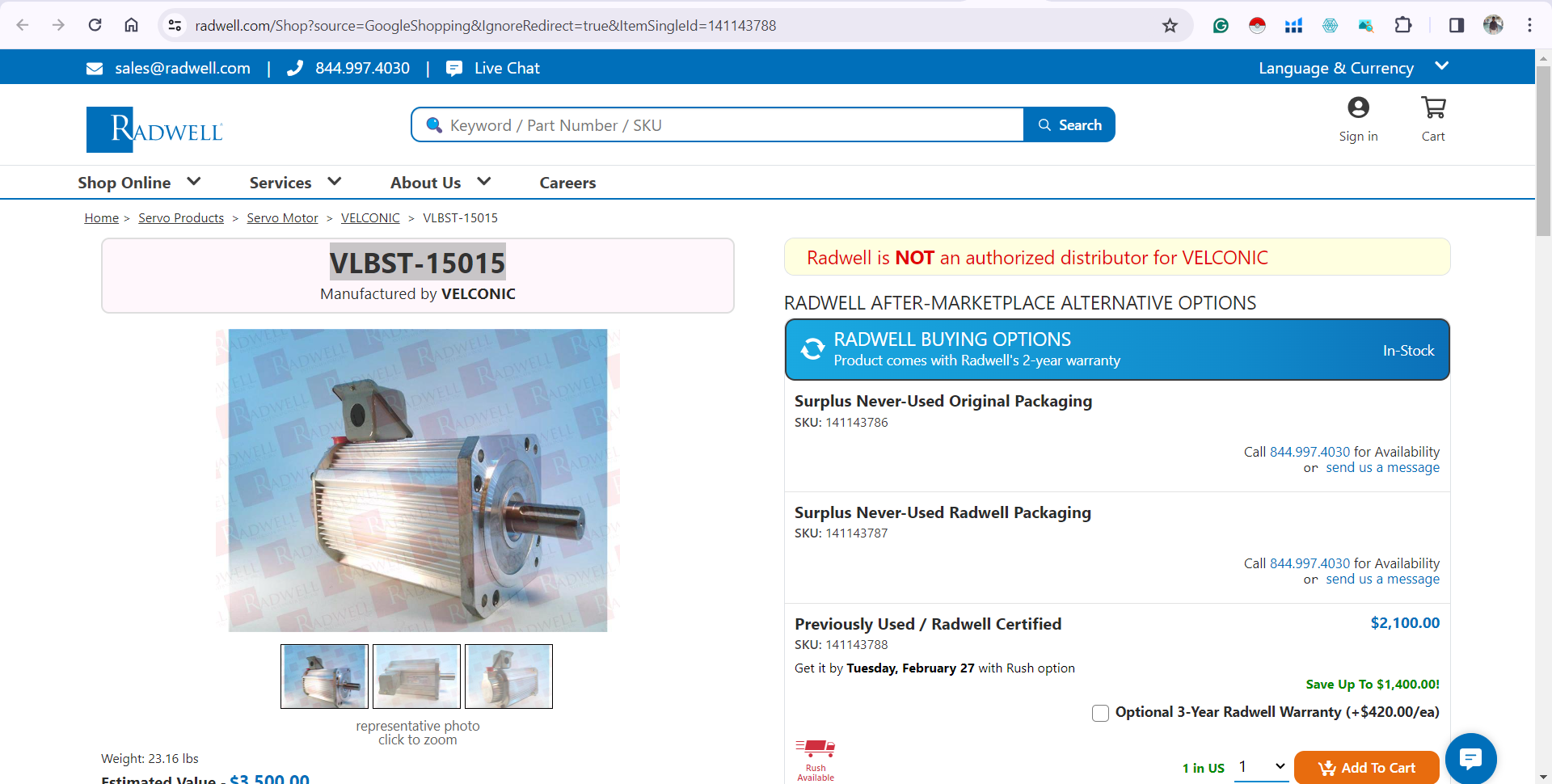Screen dimensions: 1552x784
Task: Click the $2,100.00 price
Action: click(x=1405, y=623)
